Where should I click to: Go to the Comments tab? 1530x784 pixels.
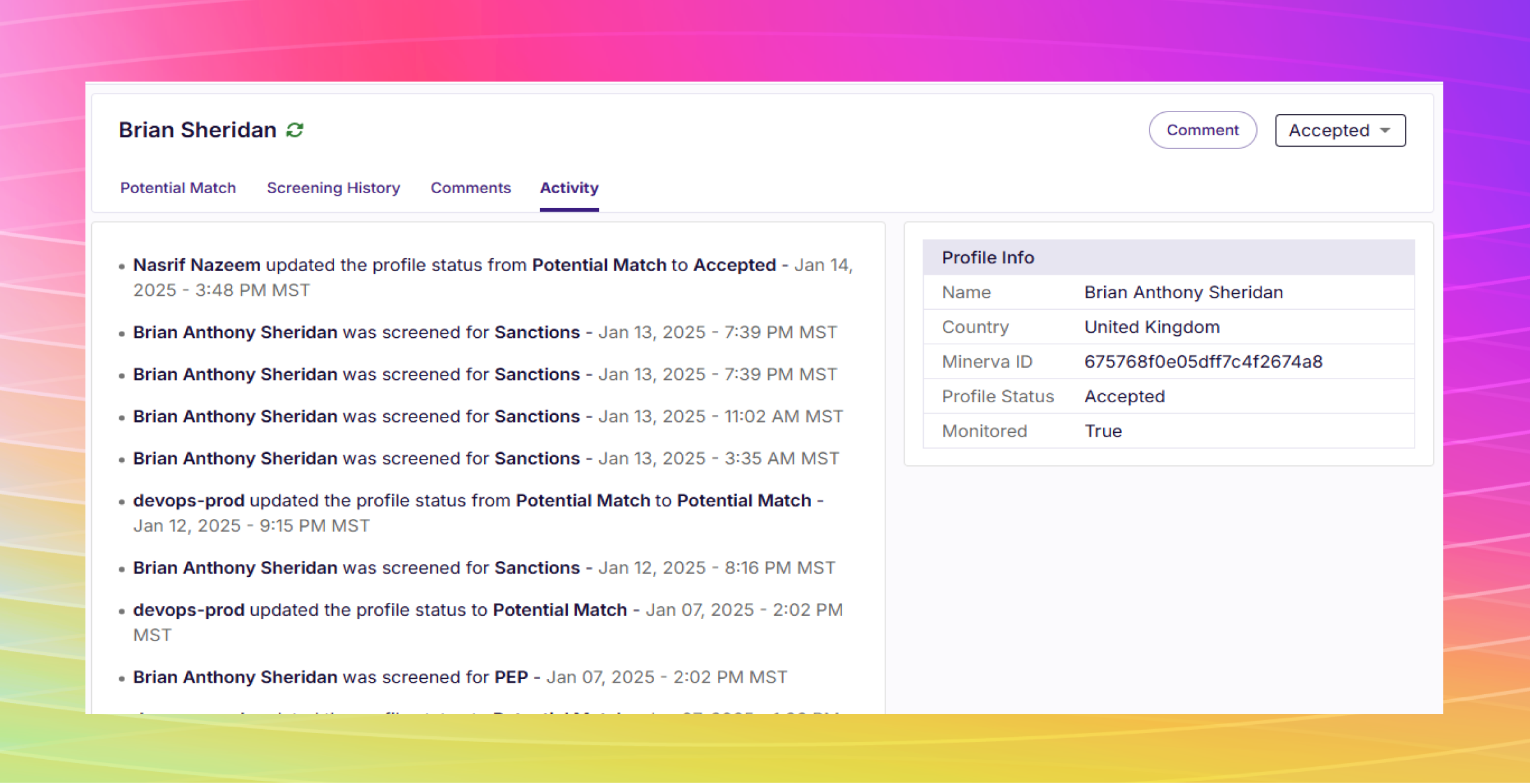coord(470,188)
